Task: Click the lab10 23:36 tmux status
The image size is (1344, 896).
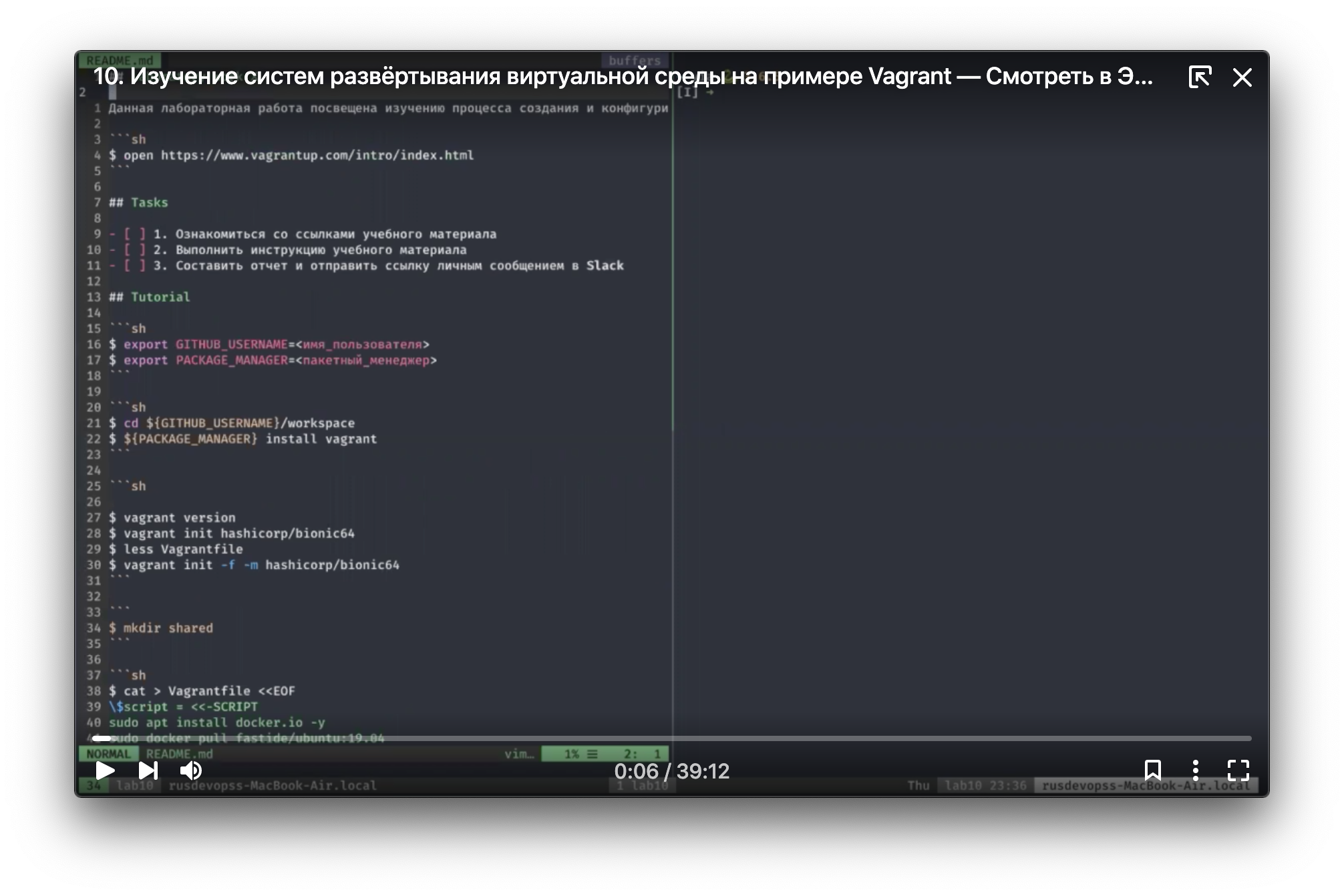Action: pos(985,785)
